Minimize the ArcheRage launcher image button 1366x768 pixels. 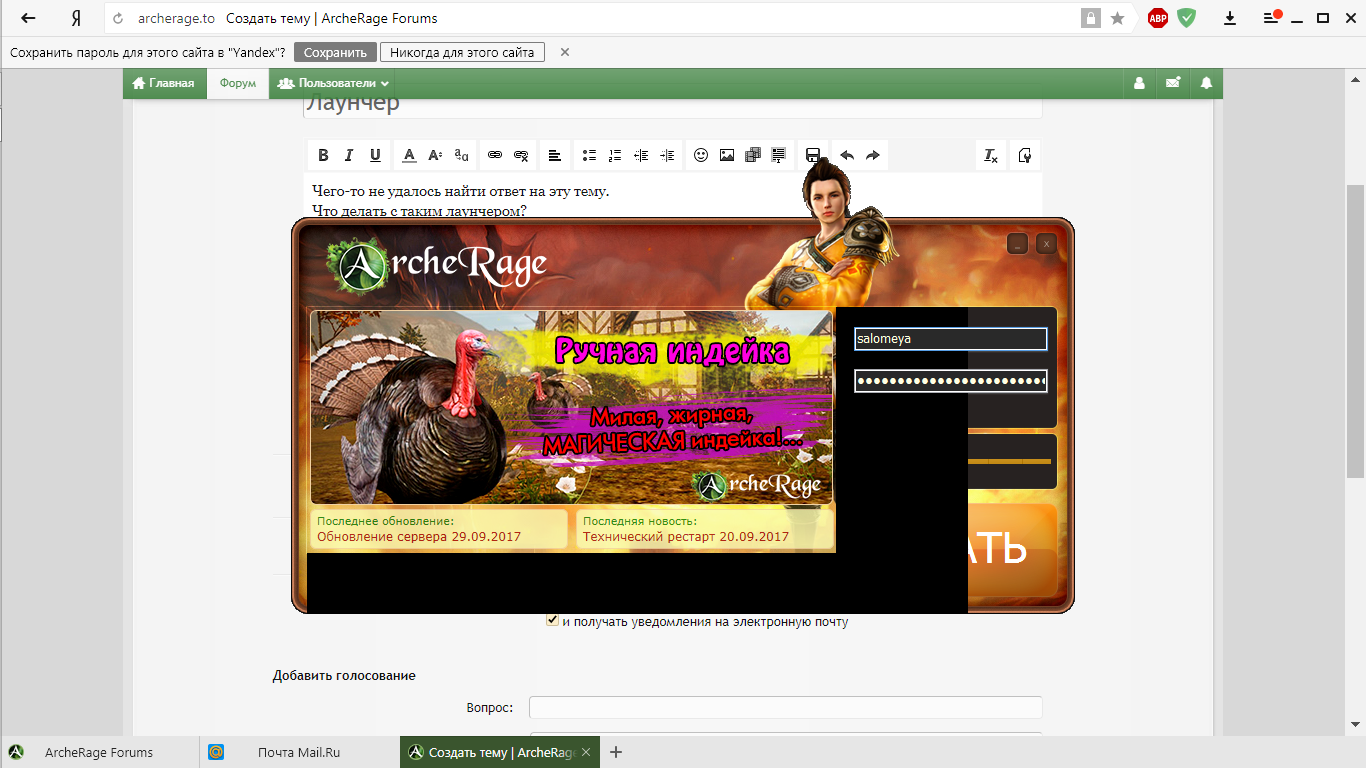click(x=1017, y=243)
